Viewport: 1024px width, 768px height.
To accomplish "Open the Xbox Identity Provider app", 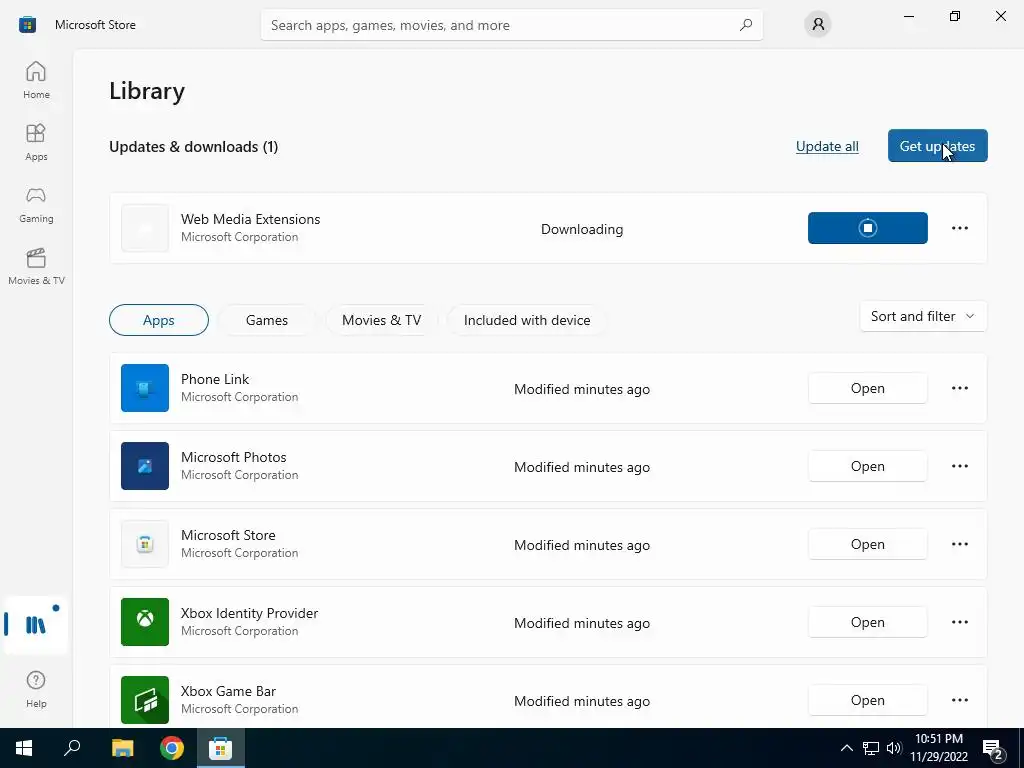I will [867, 622].
